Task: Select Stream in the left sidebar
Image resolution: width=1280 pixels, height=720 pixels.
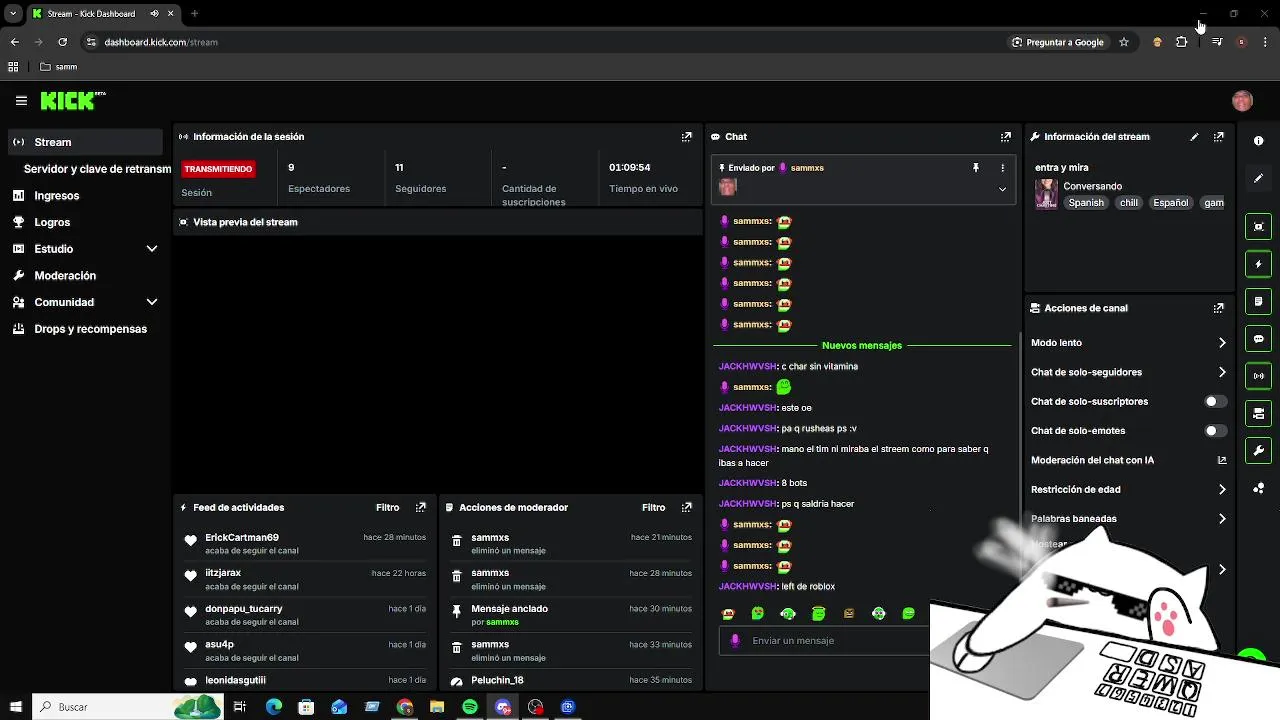Action: pyautogui.click(x=85, y=142)
